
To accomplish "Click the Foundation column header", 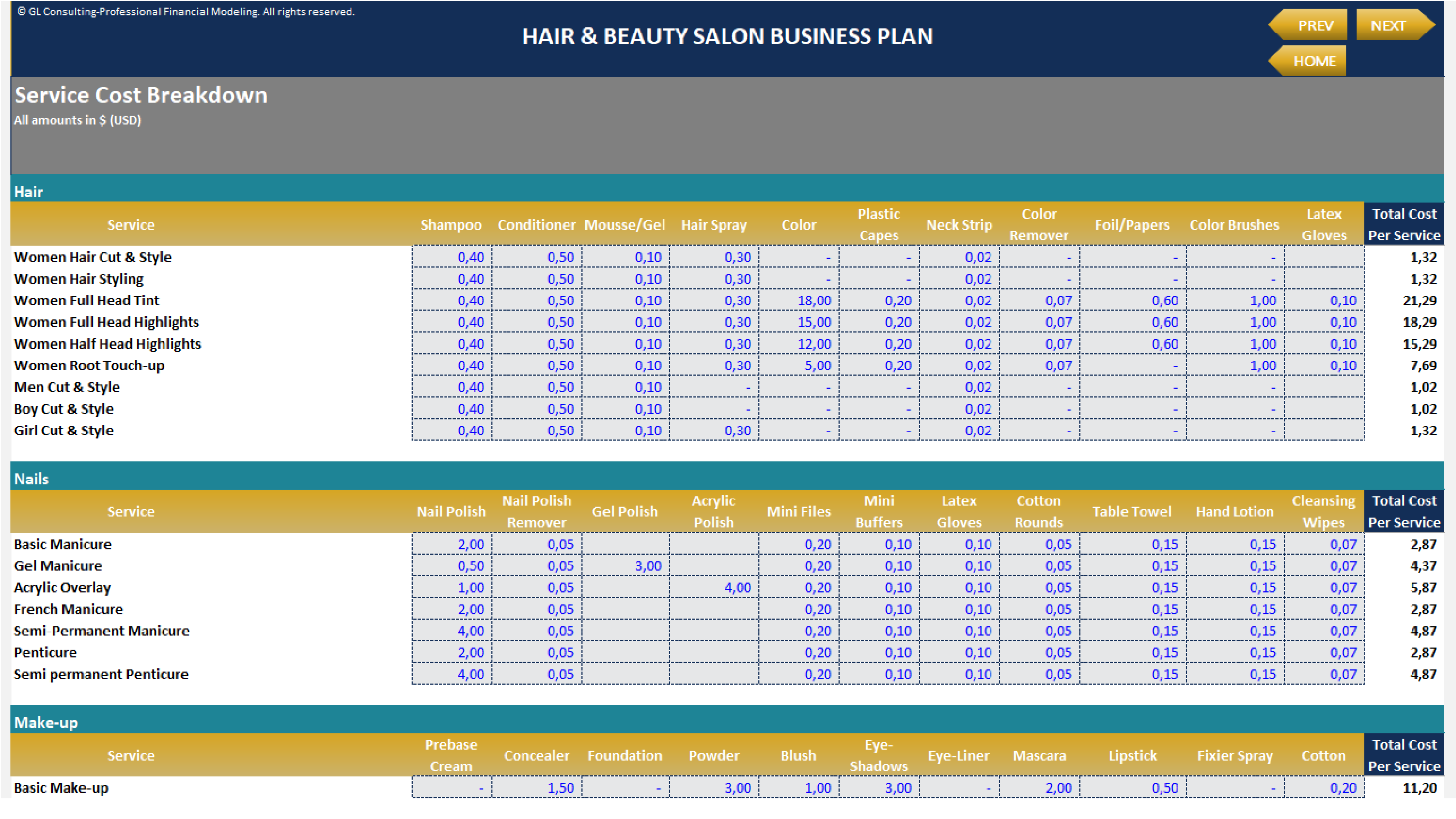I will click(625, 756).
